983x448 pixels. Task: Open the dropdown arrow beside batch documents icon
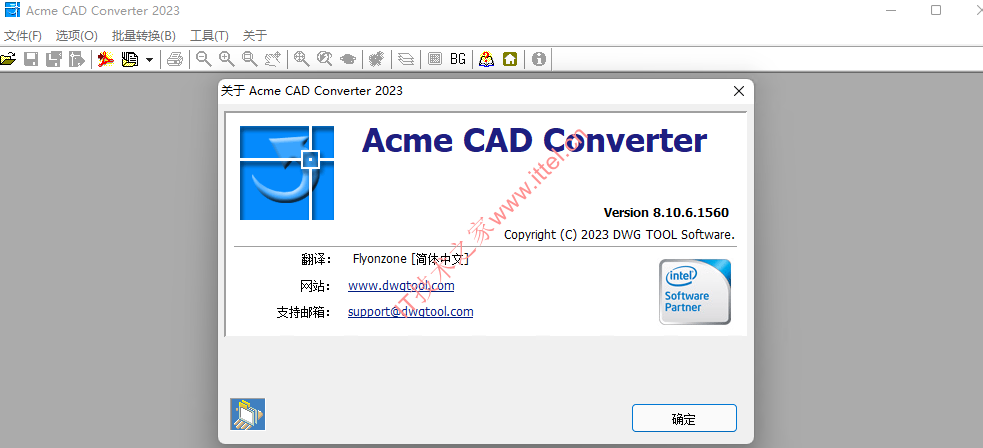(x=149, y=60)
